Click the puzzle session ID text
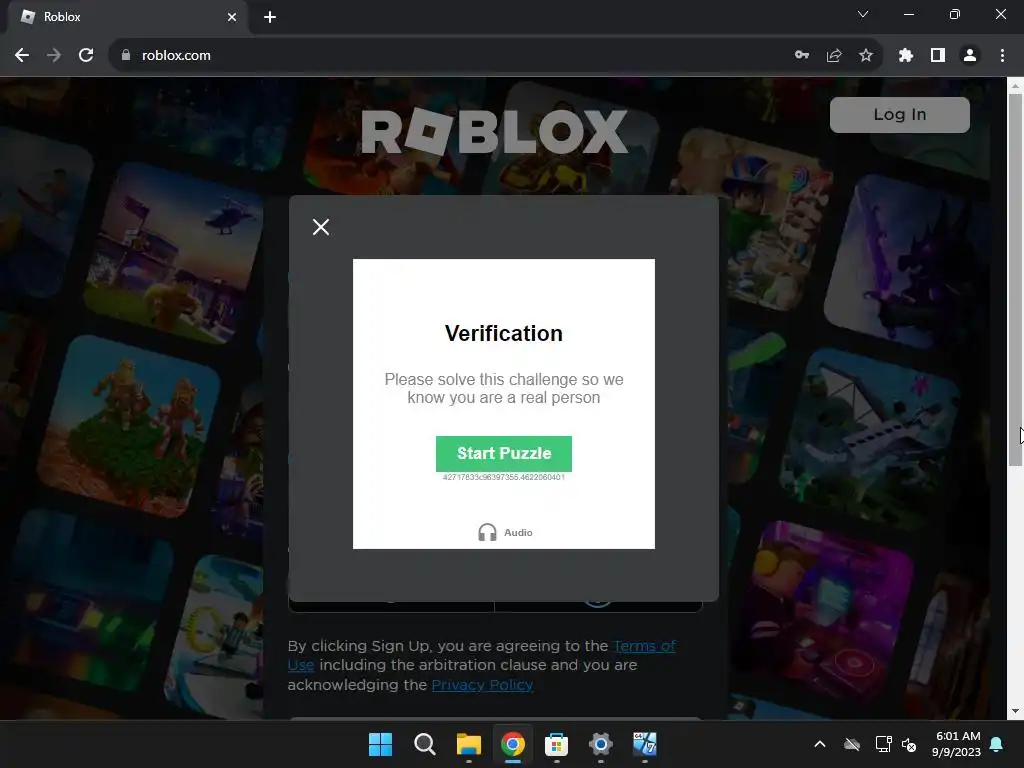Screen dimensions: 1024x768 tap(504, 477)
